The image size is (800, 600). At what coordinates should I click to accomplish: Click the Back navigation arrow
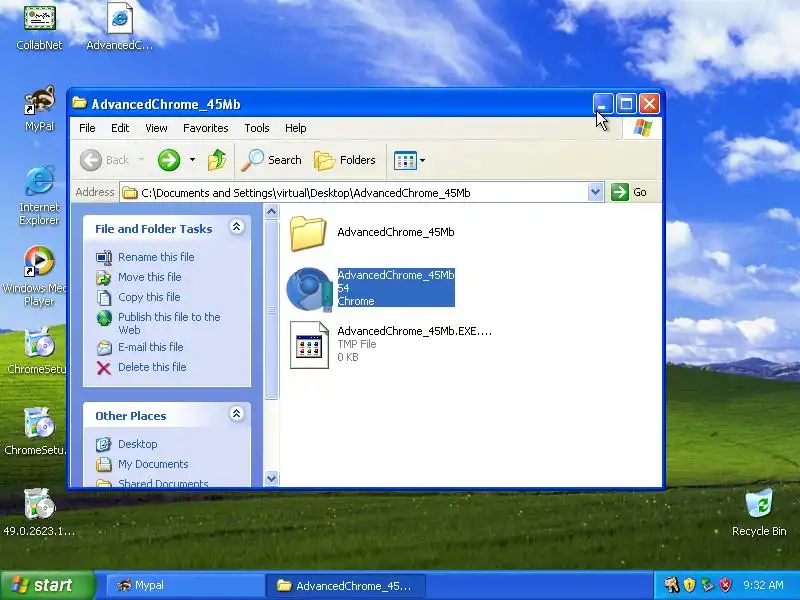coord(91,160)
